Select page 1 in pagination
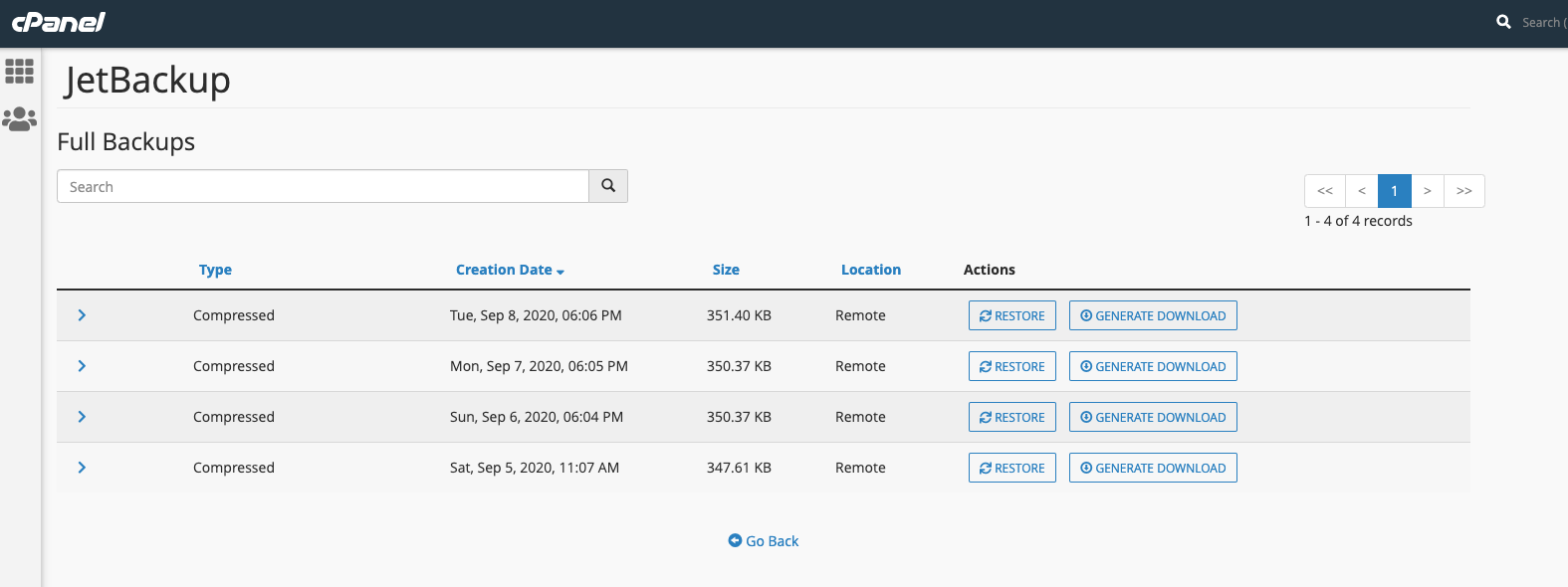The width and height of the screenshot is (1568, 587). click(x=1395, y=191)
